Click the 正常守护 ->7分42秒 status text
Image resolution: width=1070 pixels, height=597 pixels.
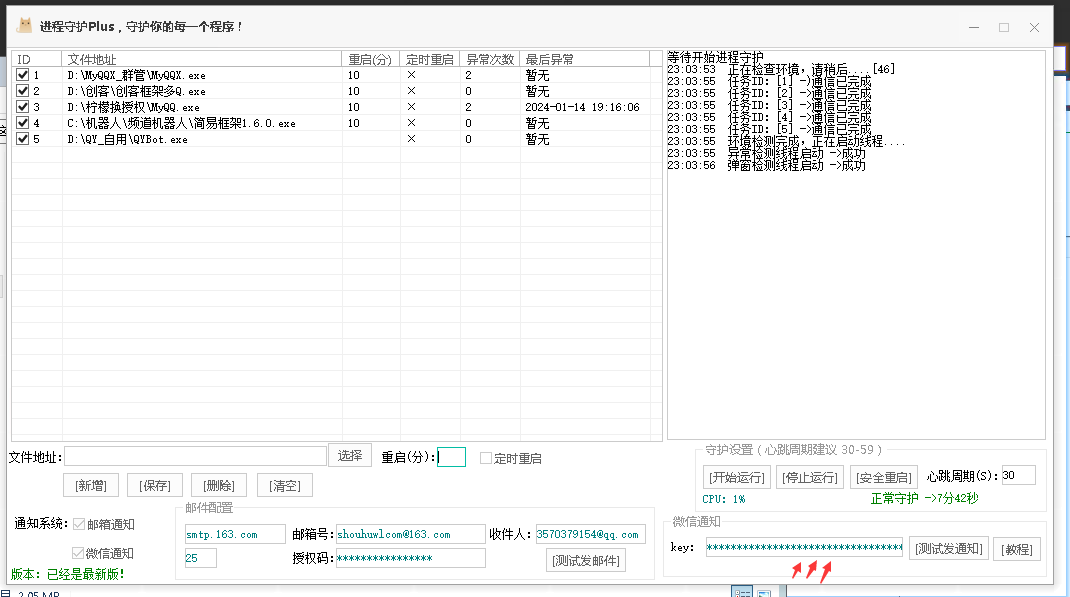pyautogui.click(x=925, y=499)
